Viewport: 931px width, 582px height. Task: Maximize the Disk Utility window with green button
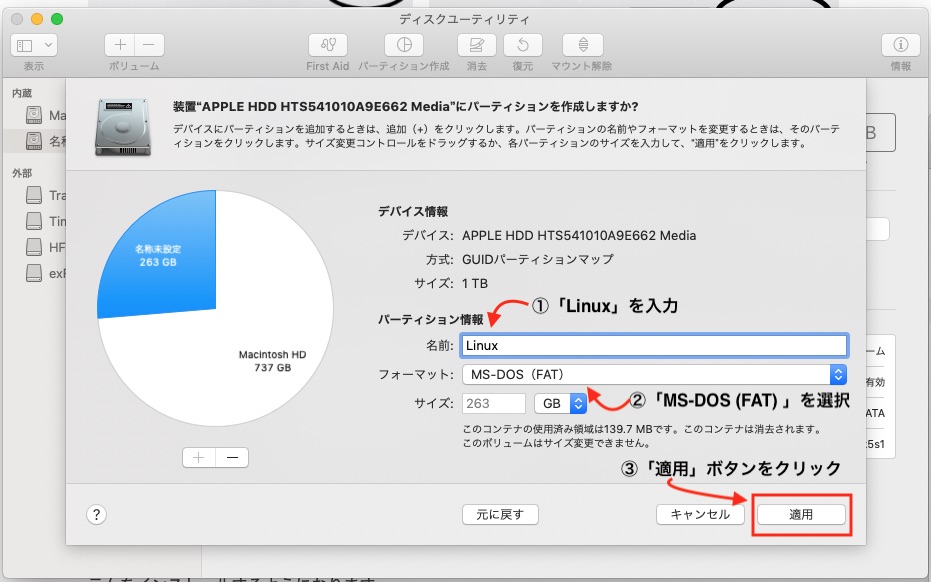57,19
